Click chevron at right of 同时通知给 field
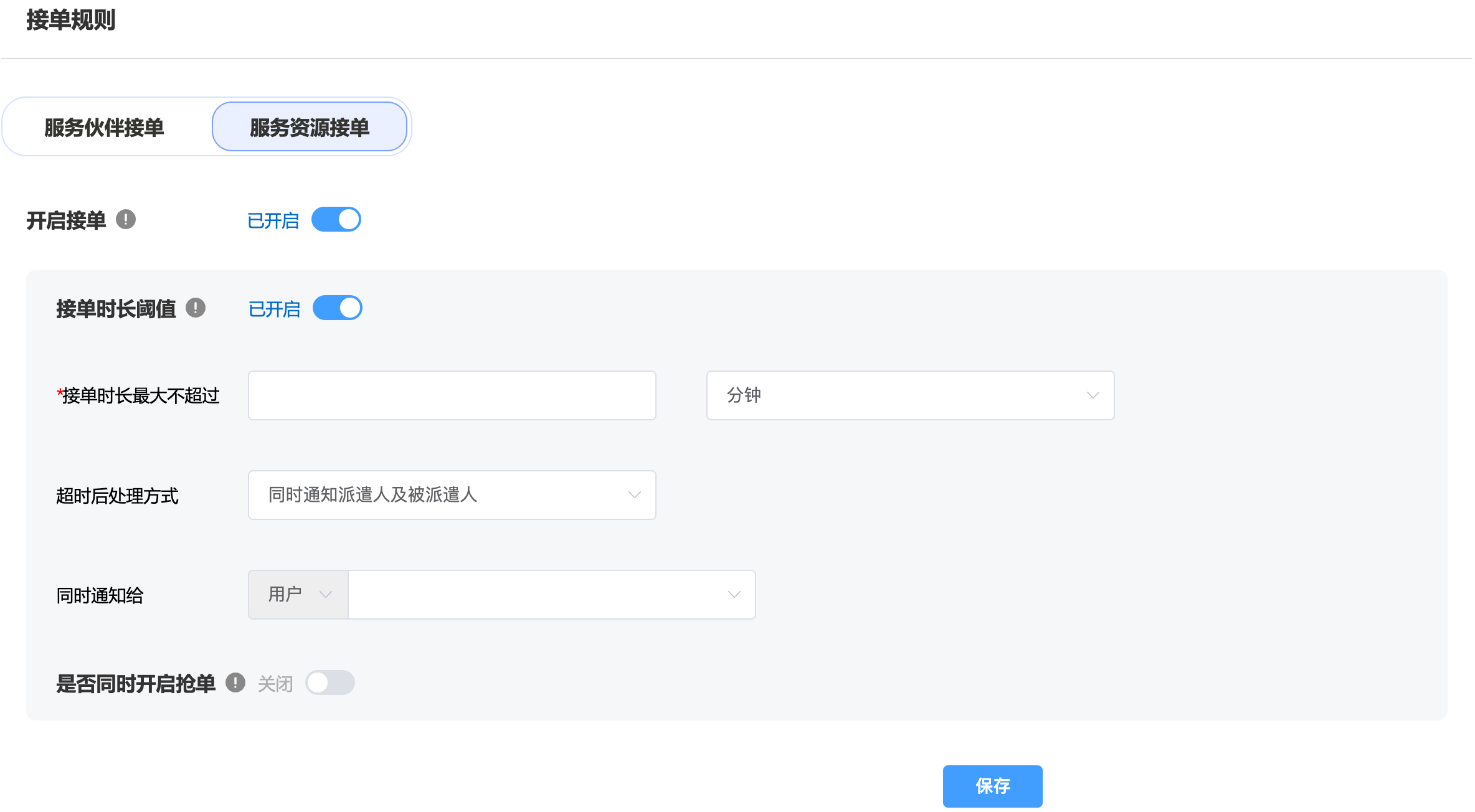 pos(734,595)
